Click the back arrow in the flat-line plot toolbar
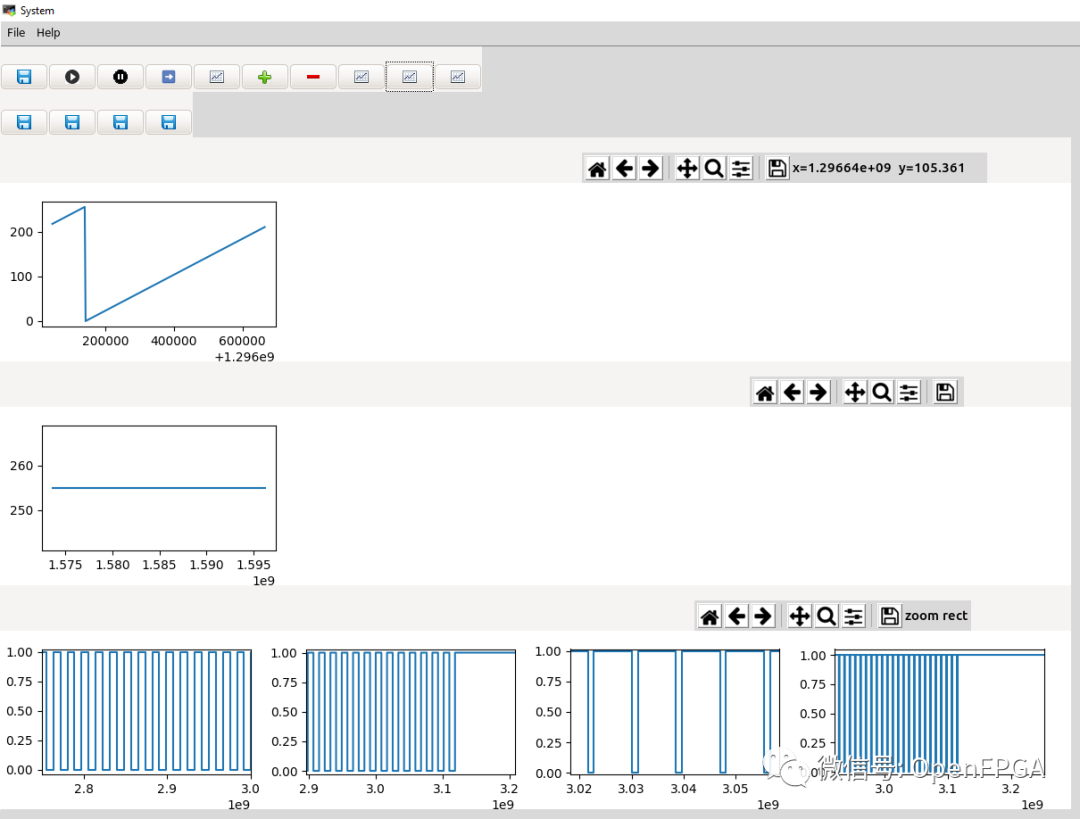This screenshot has height=819, width=1080. 792,393
